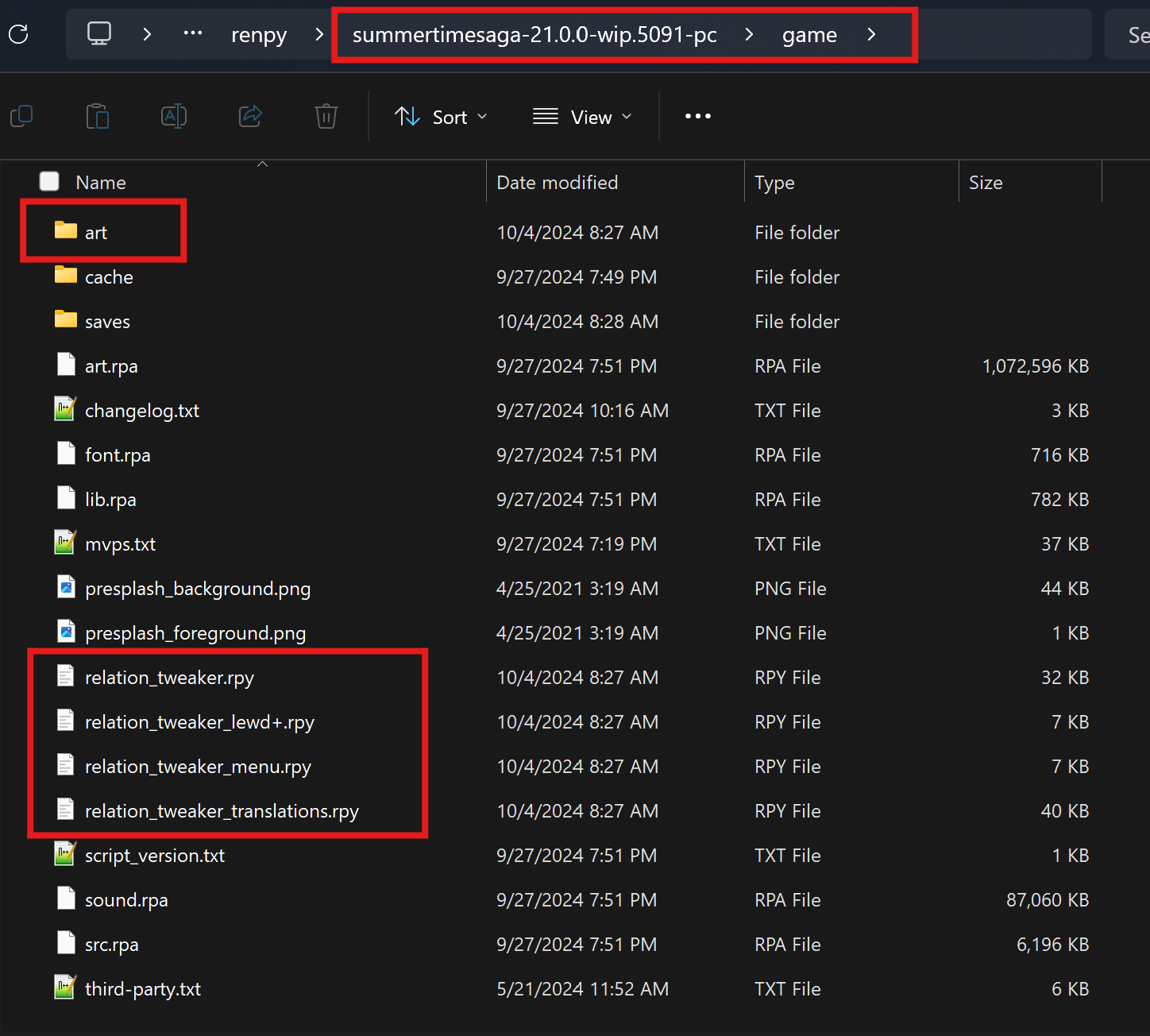Navigate to renpy in the breadcrumb
The image size is (1150, 1036).
tap(258, 35)
